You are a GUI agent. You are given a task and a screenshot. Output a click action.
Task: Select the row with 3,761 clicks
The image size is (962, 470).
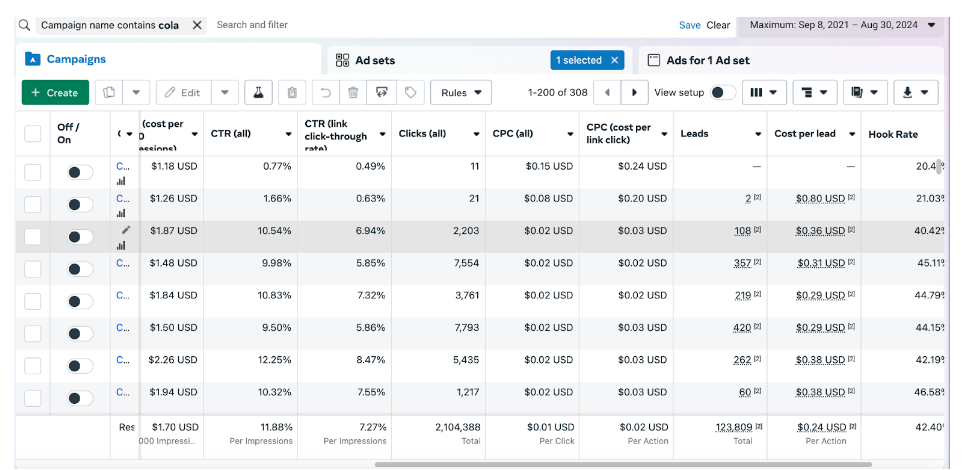click(x=33, y=301)
